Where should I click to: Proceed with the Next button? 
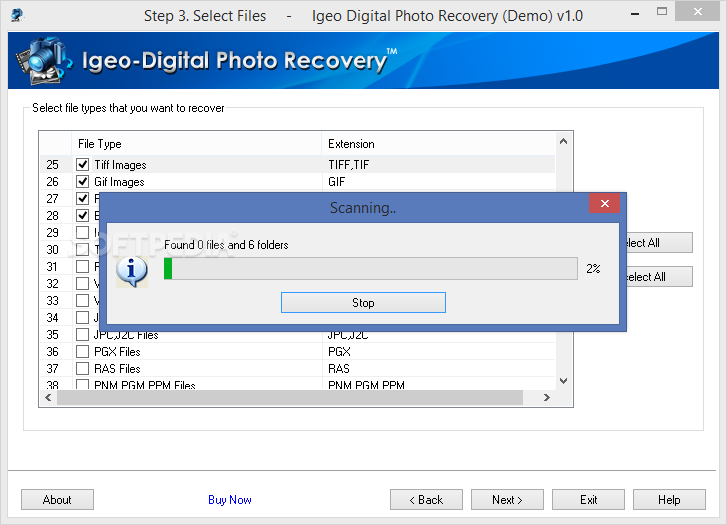[507, 499]
